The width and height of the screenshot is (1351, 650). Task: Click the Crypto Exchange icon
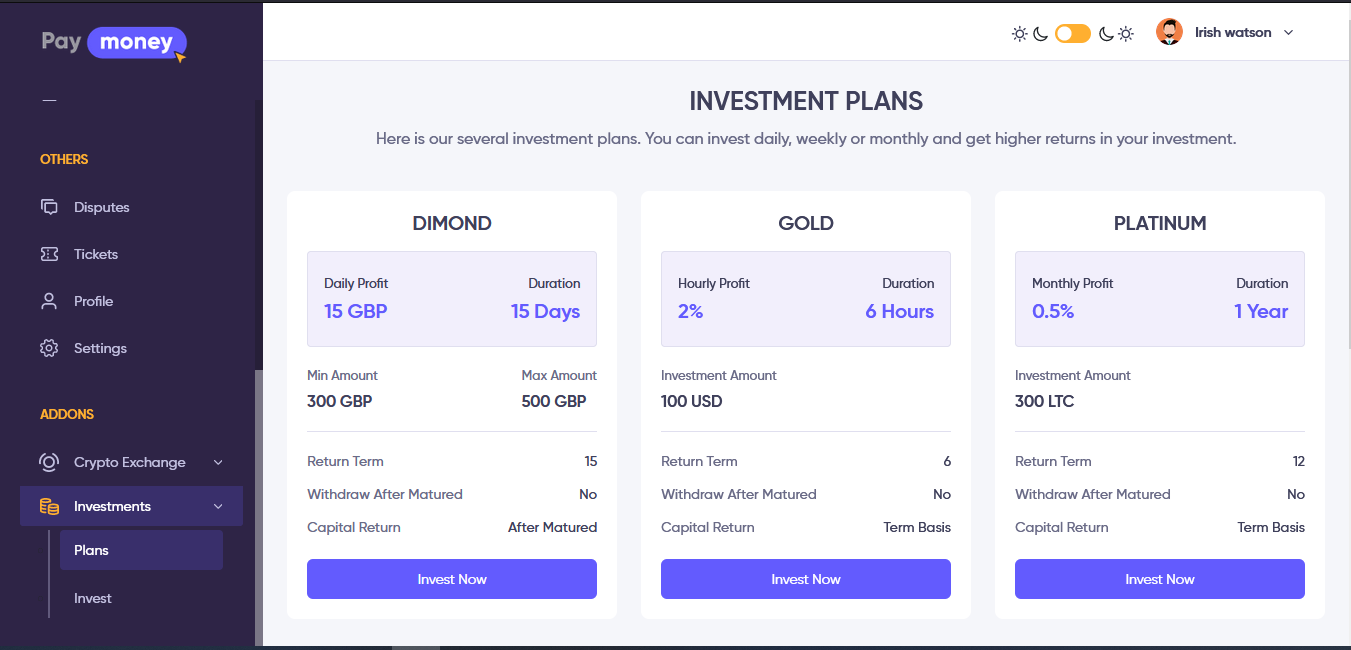(49, 462)
